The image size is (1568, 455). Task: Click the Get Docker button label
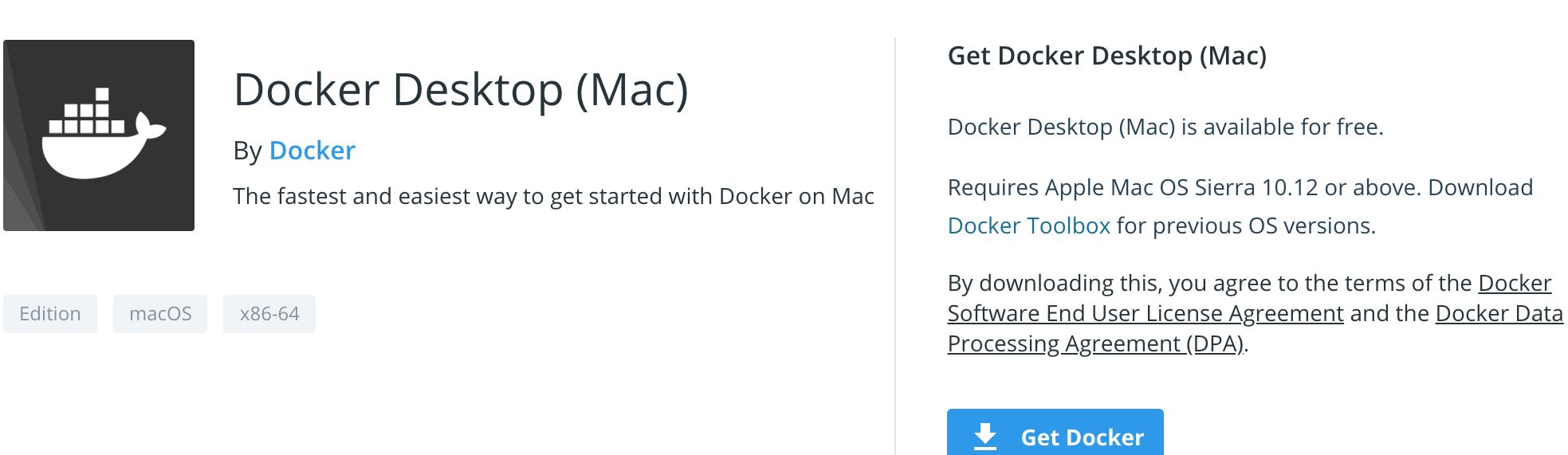(x=1083, y=437)
